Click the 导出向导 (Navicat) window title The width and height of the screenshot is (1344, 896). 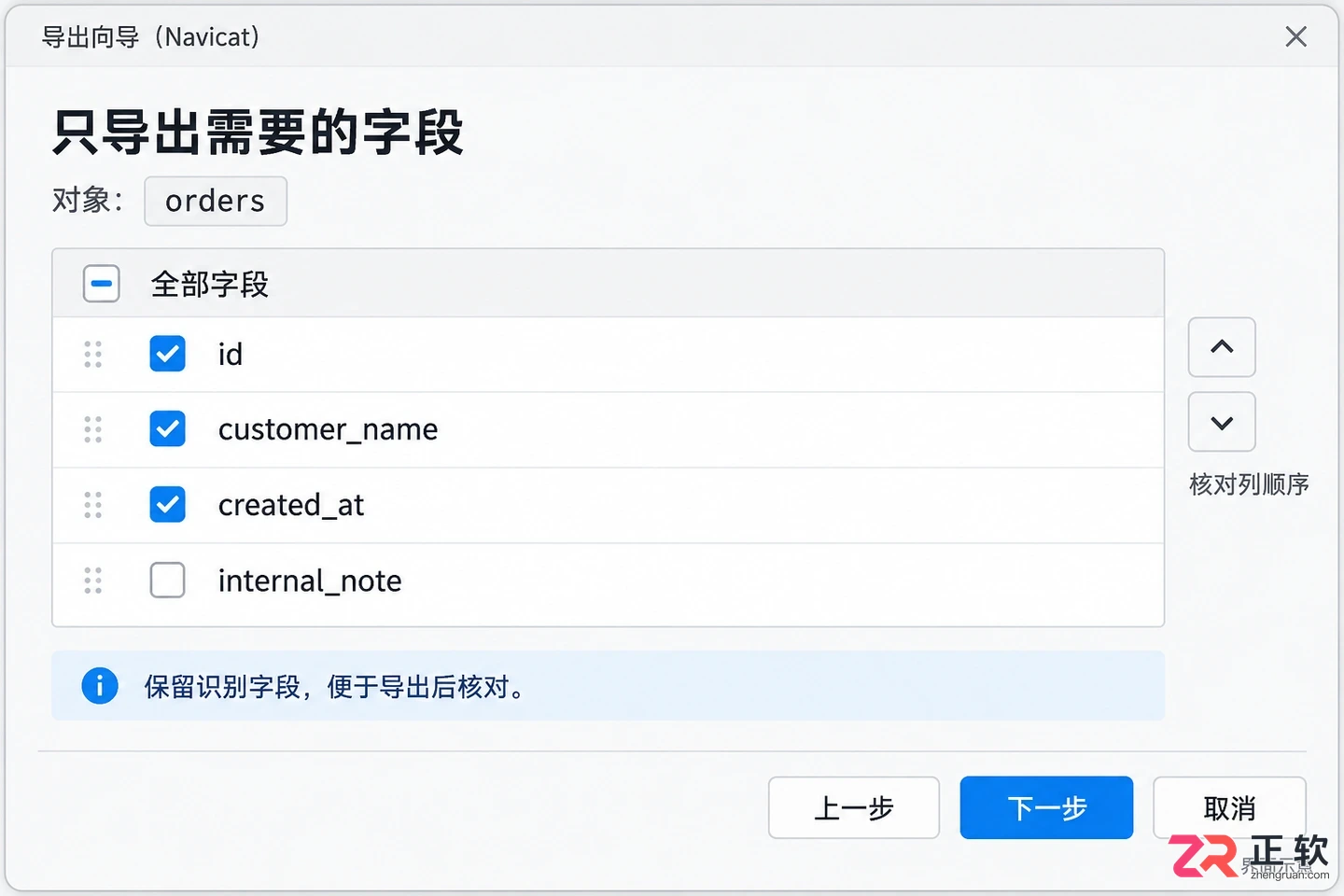tap(151, 37)
